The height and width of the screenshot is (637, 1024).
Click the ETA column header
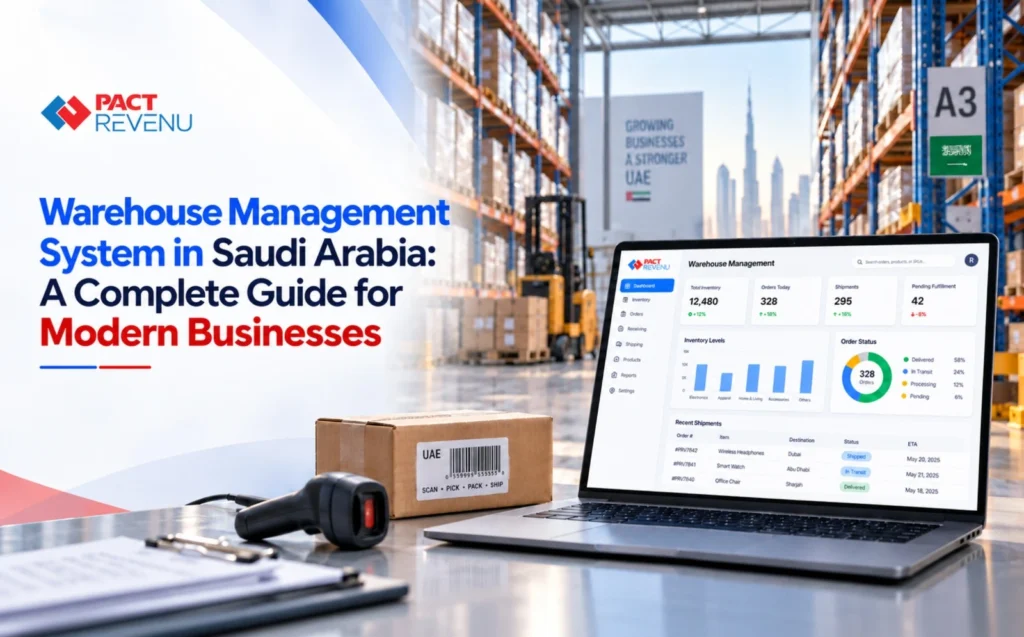click(x=912, y=444)
